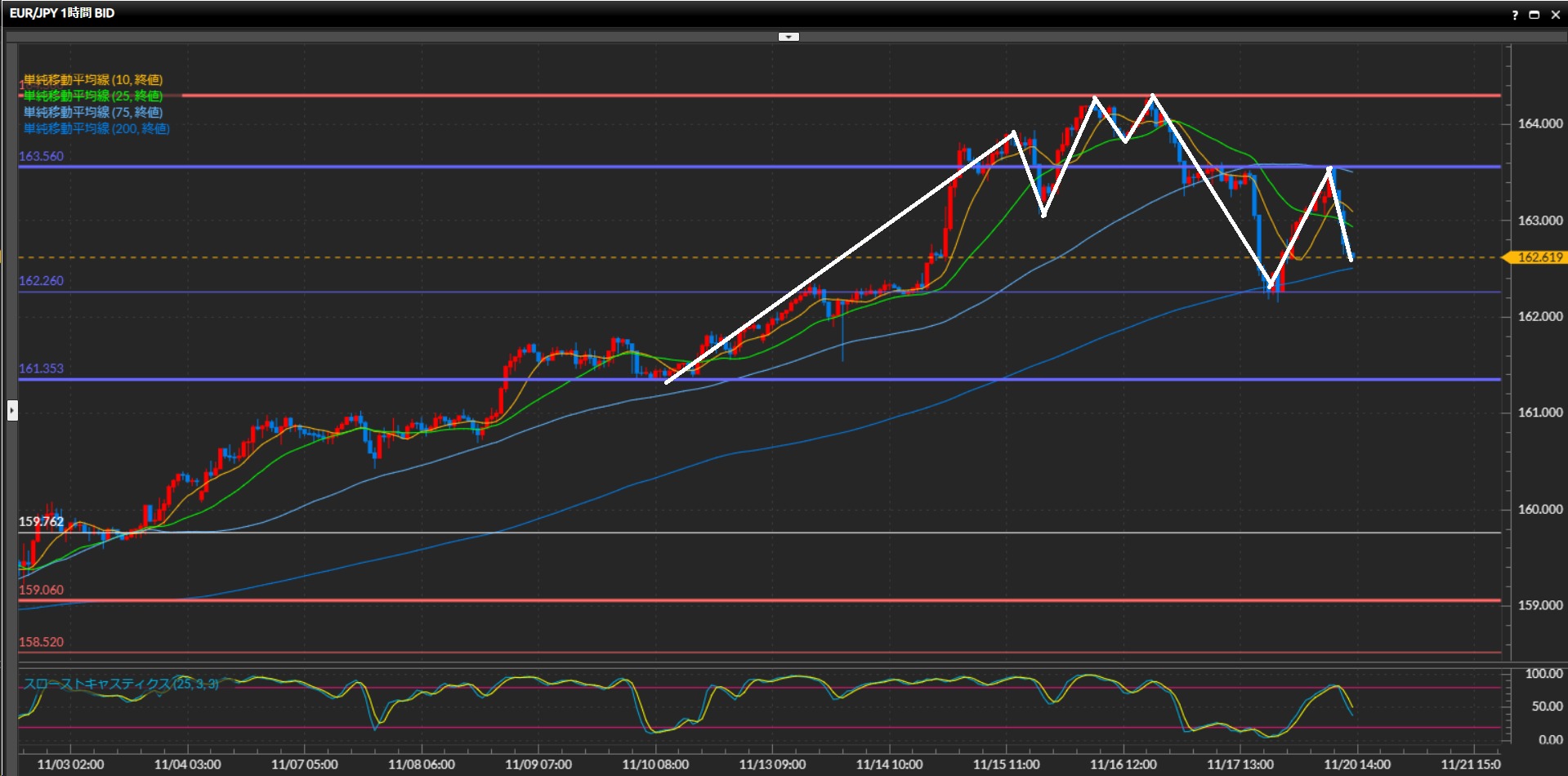This screenshot has width=1568, height=776.
Task: Click the help question mark icon
Action: click(x=1515, y=15)
